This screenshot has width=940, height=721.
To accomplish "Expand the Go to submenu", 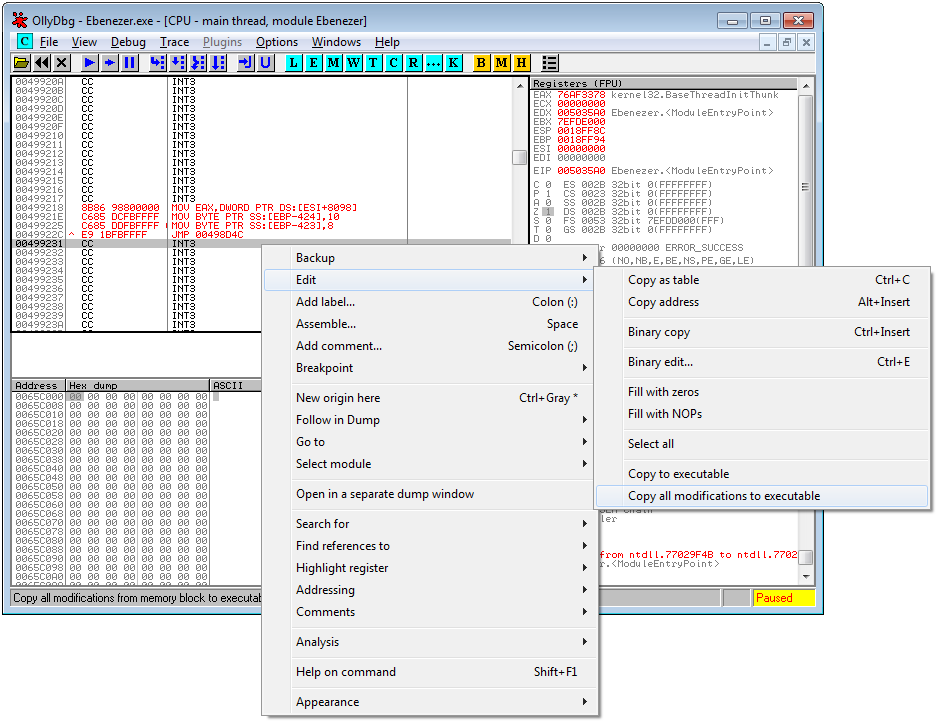I will pos(429,442).
